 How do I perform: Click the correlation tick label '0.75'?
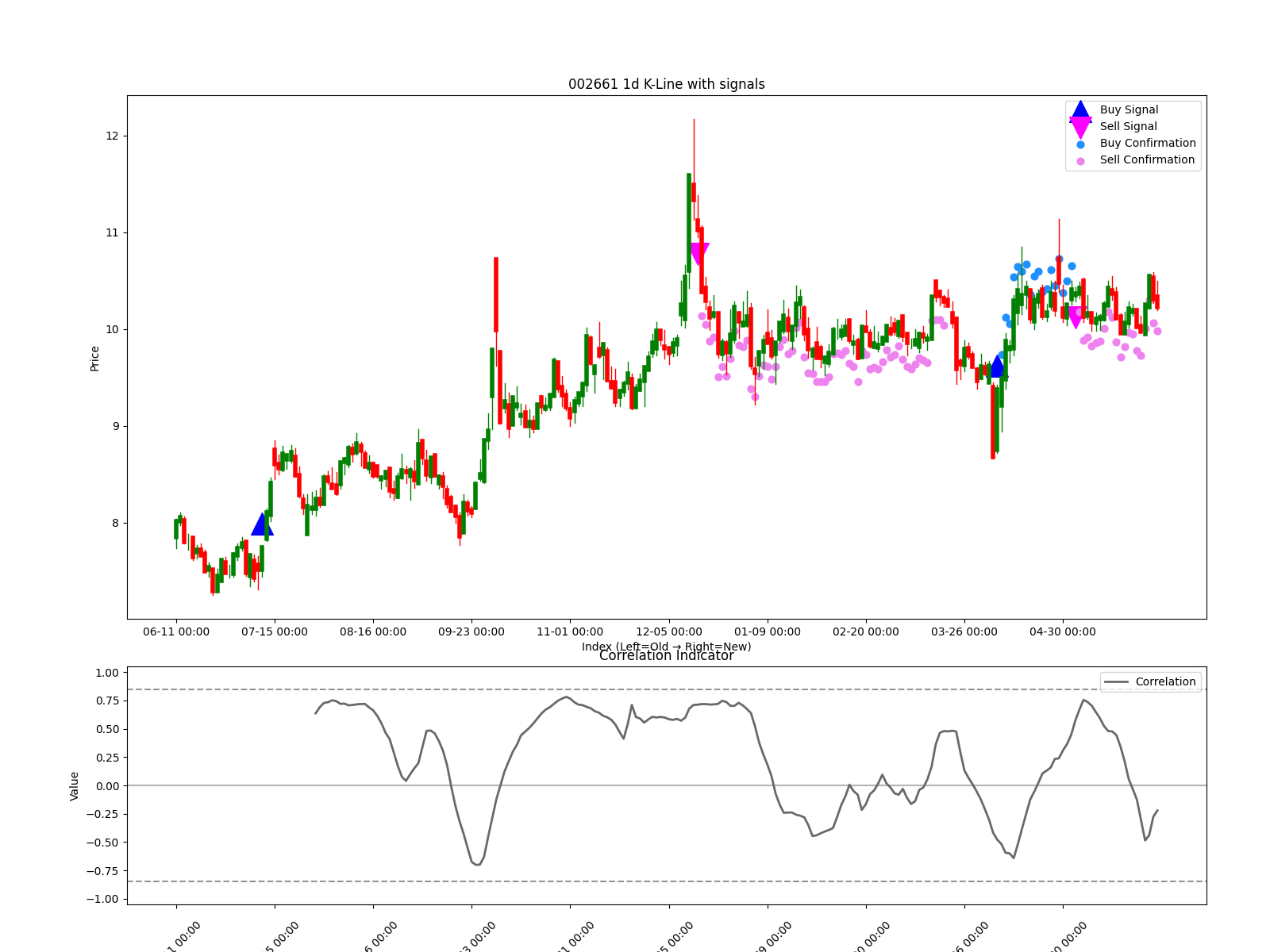point(107,701)
